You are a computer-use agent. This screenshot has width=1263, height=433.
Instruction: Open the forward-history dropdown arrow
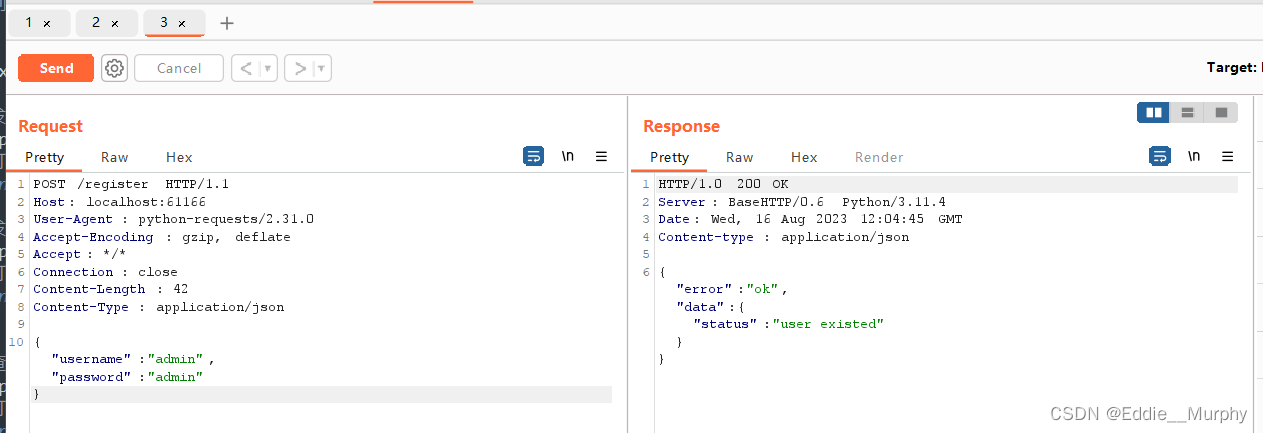click(321, 68)
